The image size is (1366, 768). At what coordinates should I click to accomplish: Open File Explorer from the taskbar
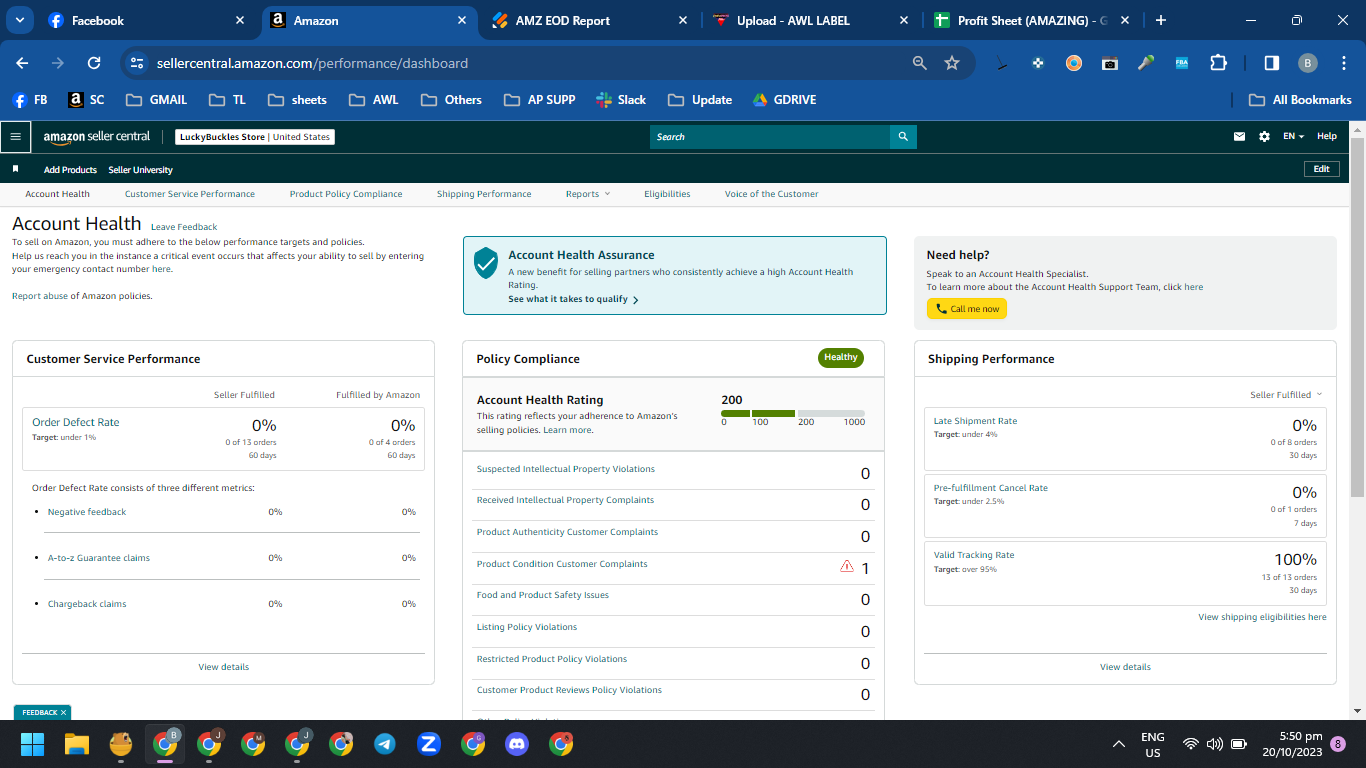point(77,744)
